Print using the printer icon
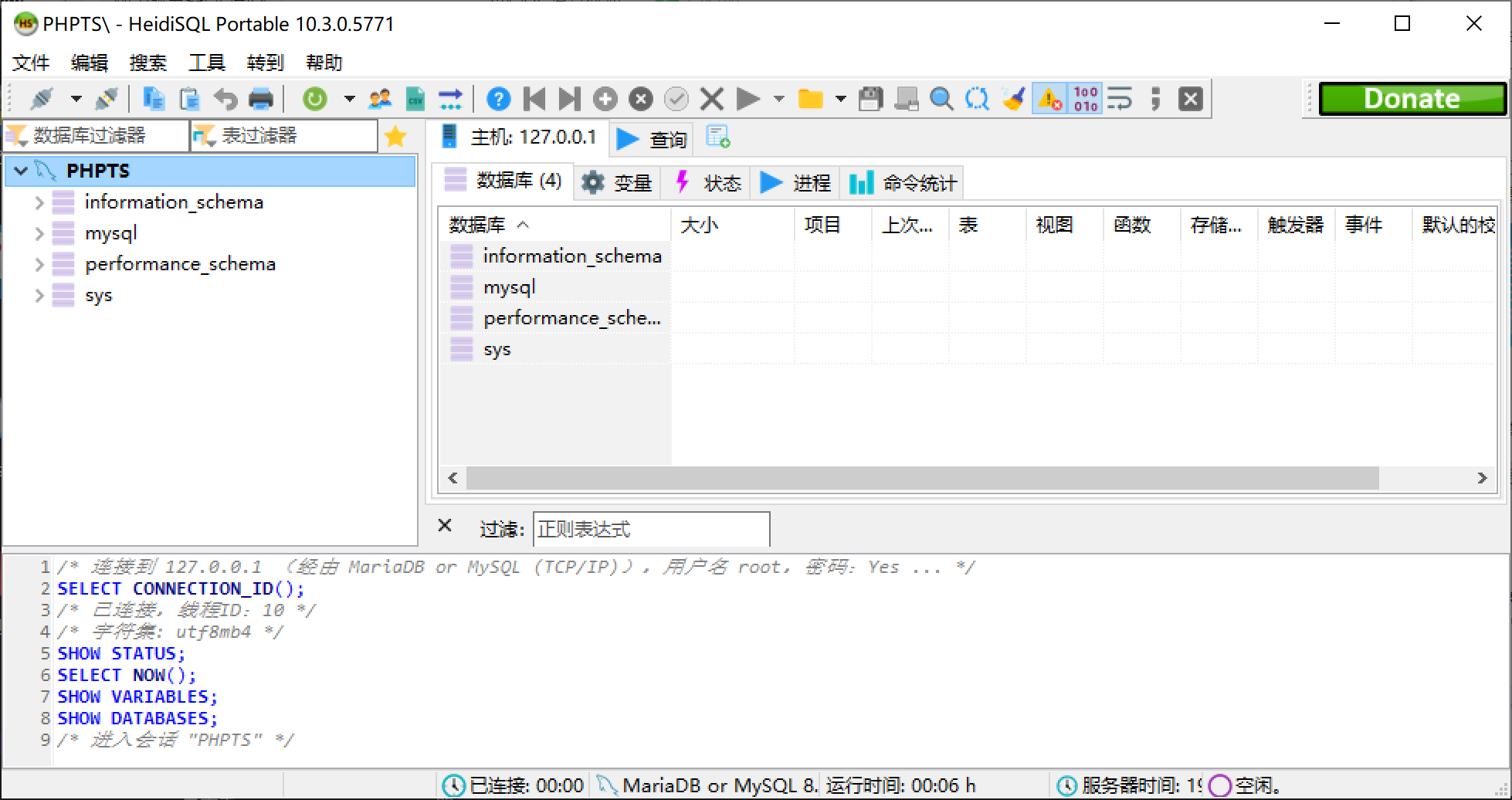 pos(261,99)
